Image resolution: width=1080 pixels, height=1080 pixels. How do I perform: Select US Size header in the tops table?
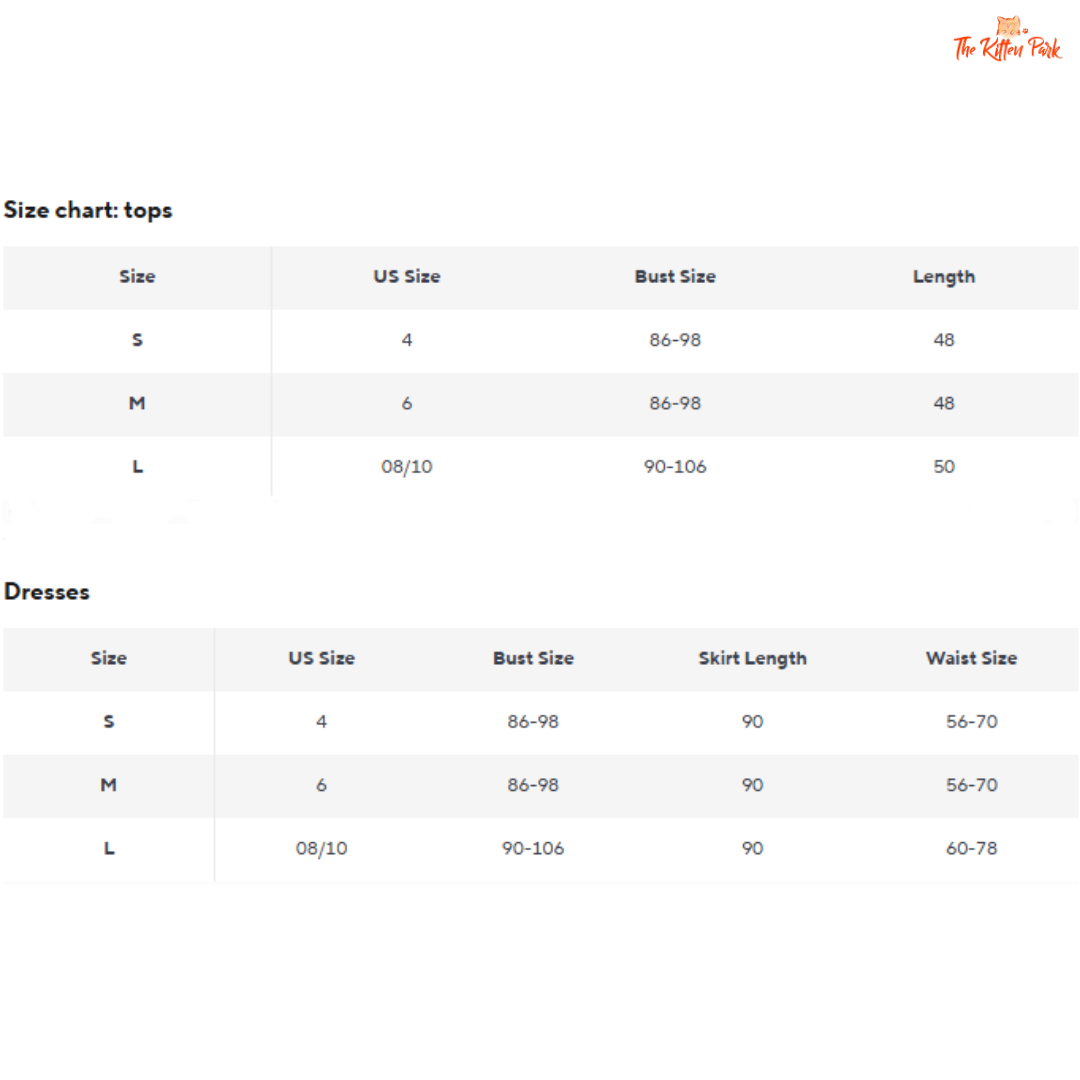pyautogui.click(x=407, y=277)
